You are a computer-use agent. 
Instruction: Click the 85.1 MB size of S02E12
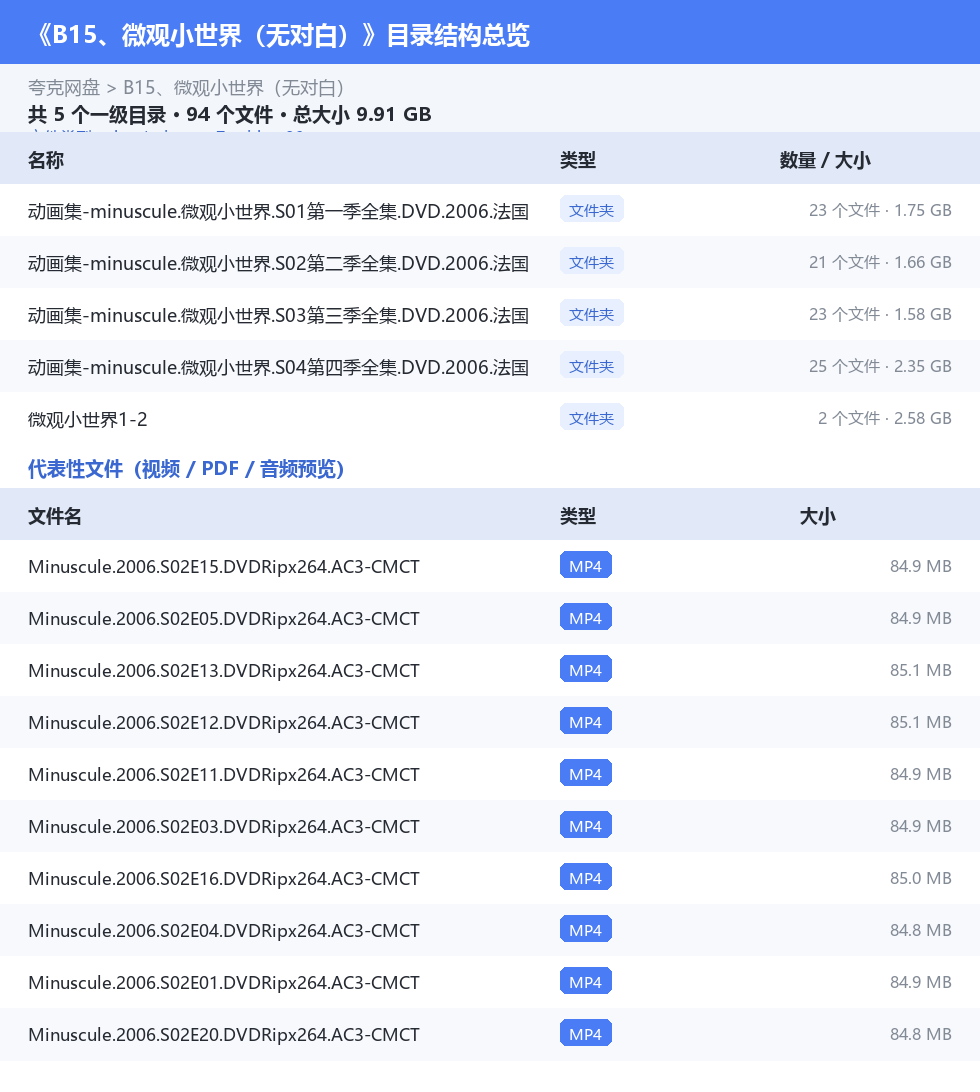point(920,722)
